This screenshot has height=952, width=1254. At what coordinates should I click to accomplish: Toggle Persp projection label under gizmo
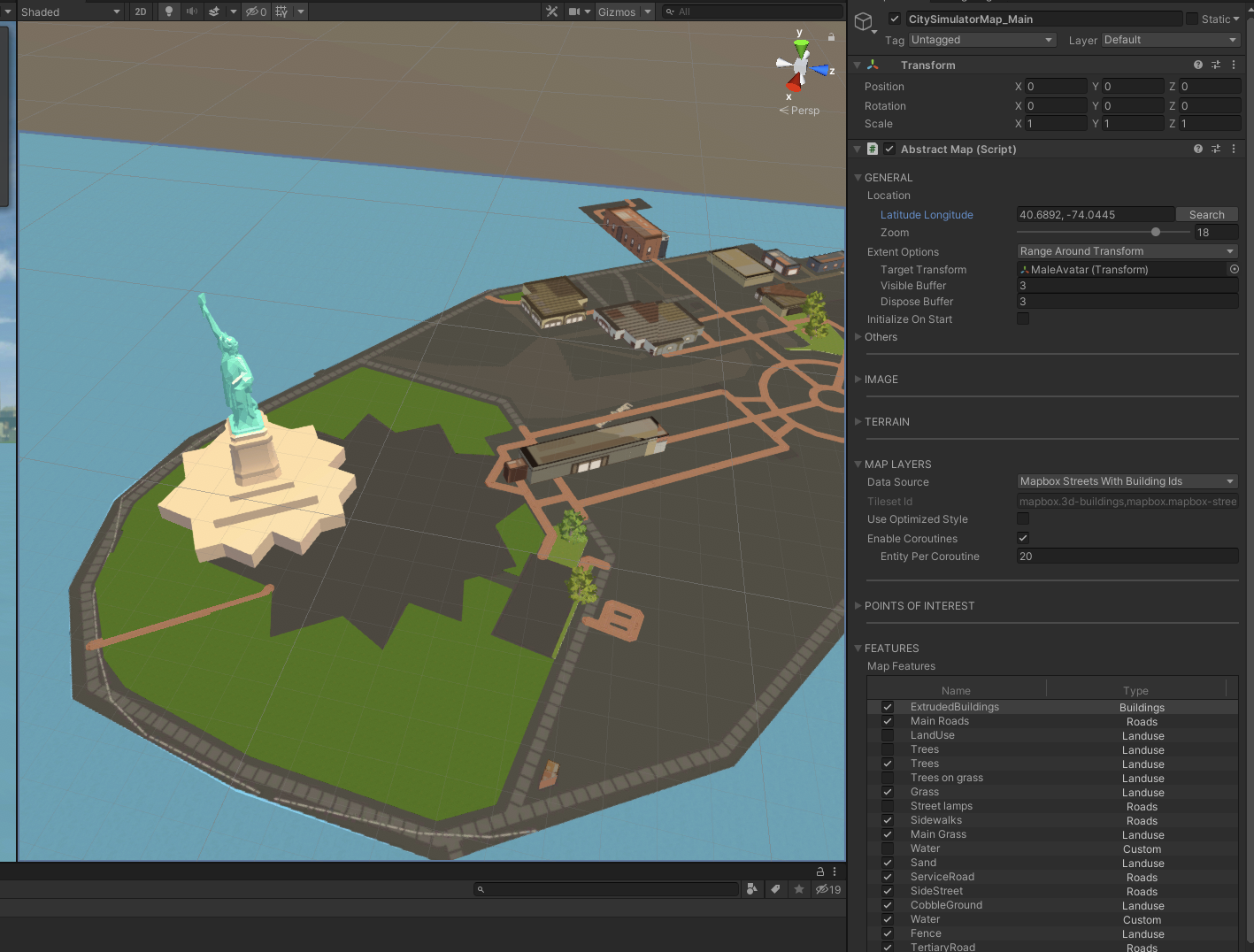[x=800, y=111]
